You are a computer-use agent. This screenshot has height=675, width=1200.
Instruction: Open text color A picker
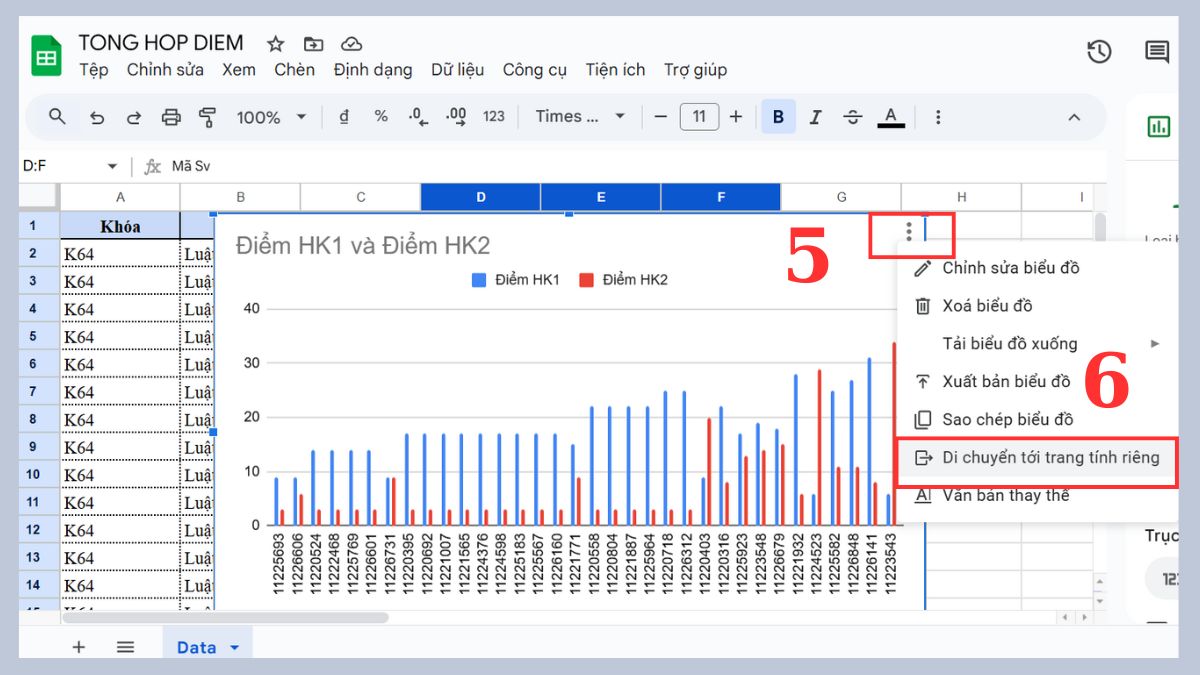(x=890, y=117)
